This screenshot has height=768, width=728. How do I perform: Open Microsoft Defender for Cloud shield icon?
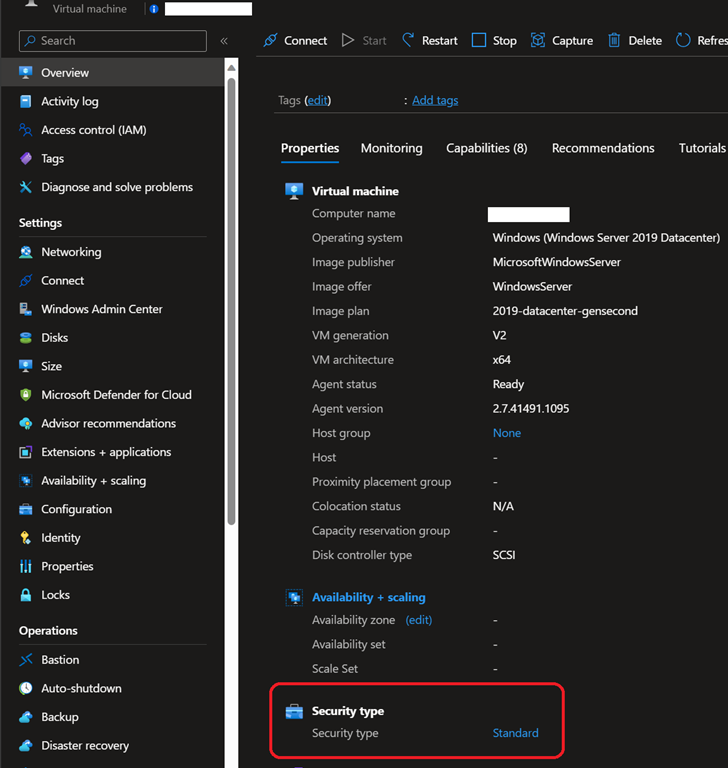pos(26,395)
